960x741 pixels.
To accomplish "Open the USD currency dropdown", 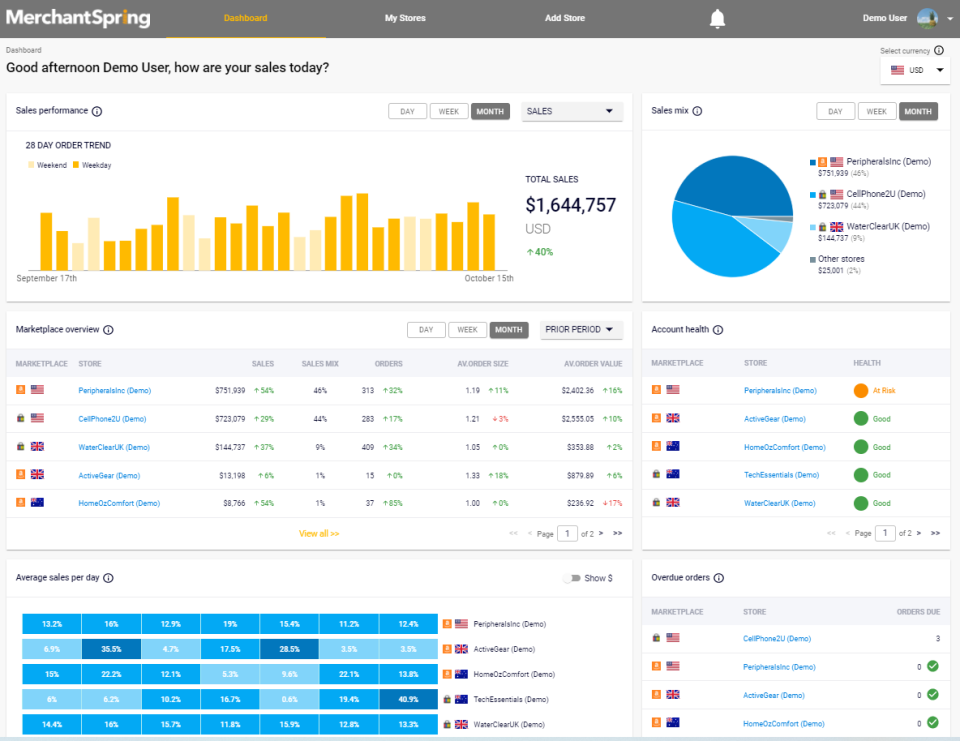I will pyautogui.click(x=914, y=70).
